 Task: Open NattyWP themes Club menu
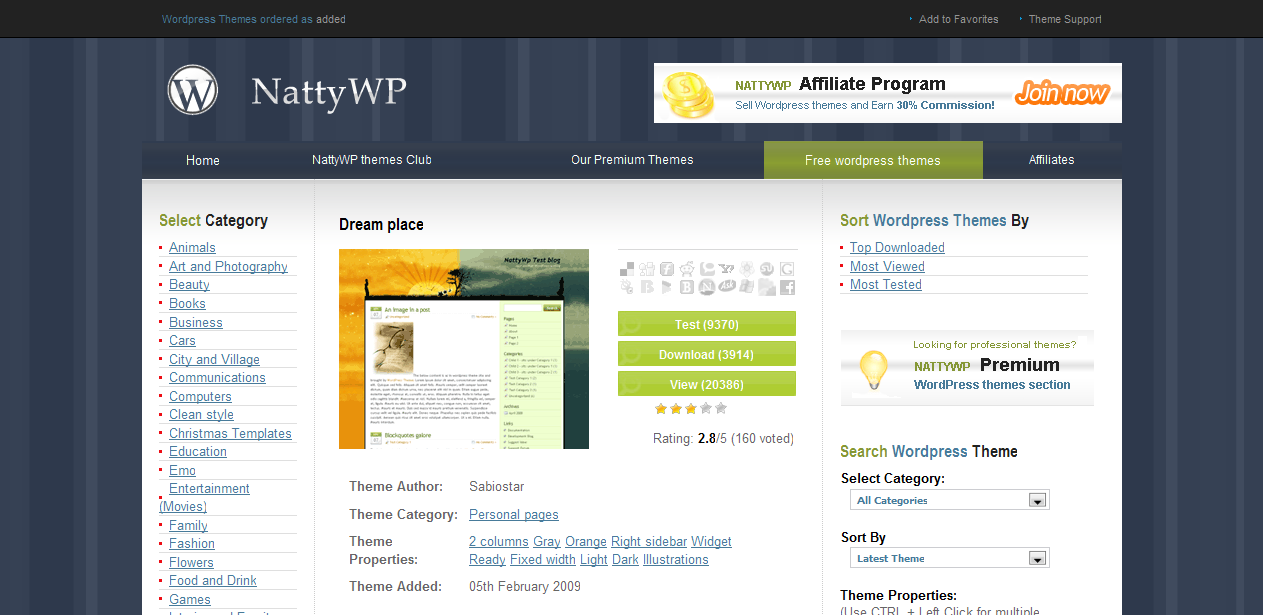click(x=372, y=160)
